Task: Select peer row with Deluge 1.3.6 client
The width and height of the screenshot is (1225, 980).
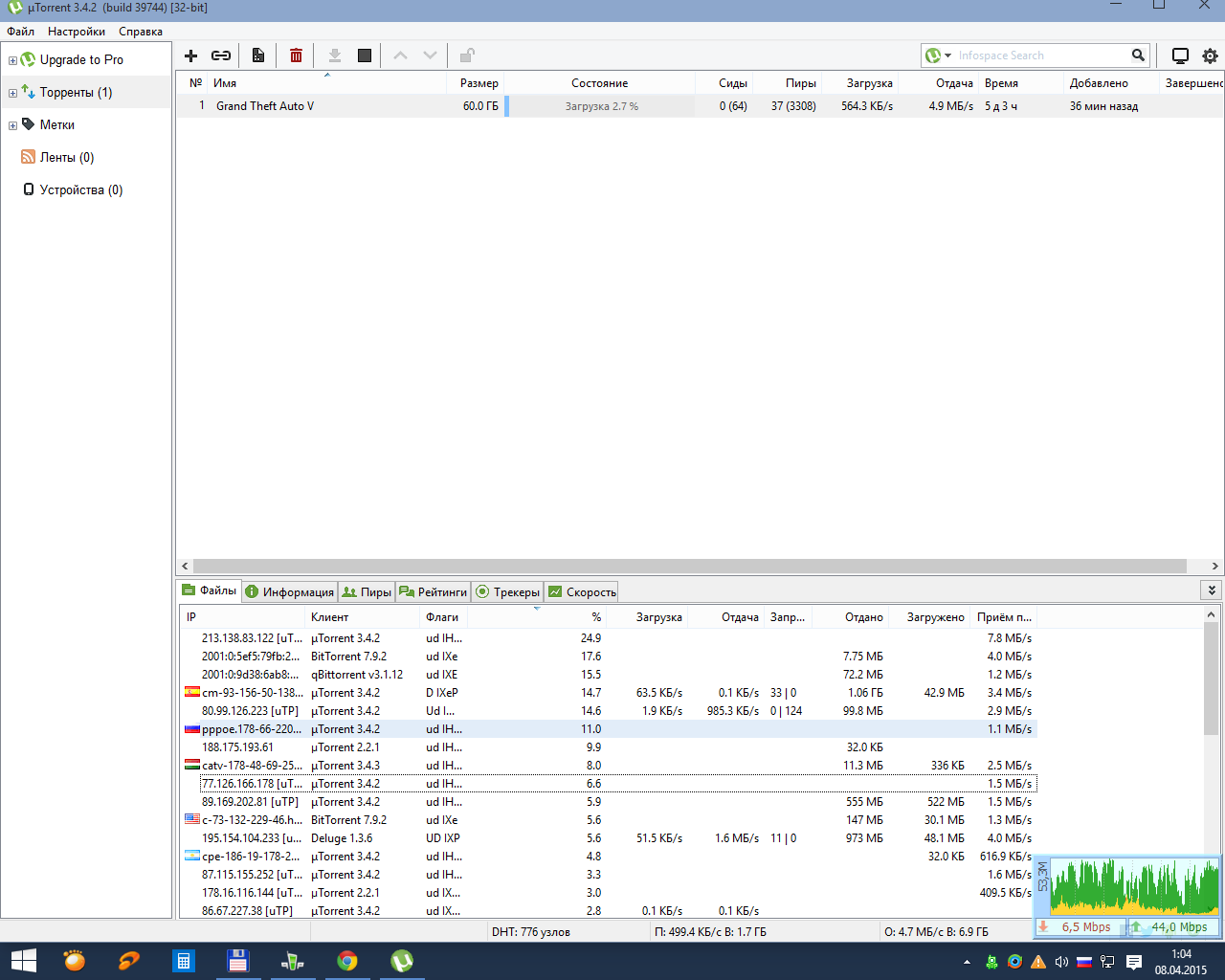Action: coord(608,838)
